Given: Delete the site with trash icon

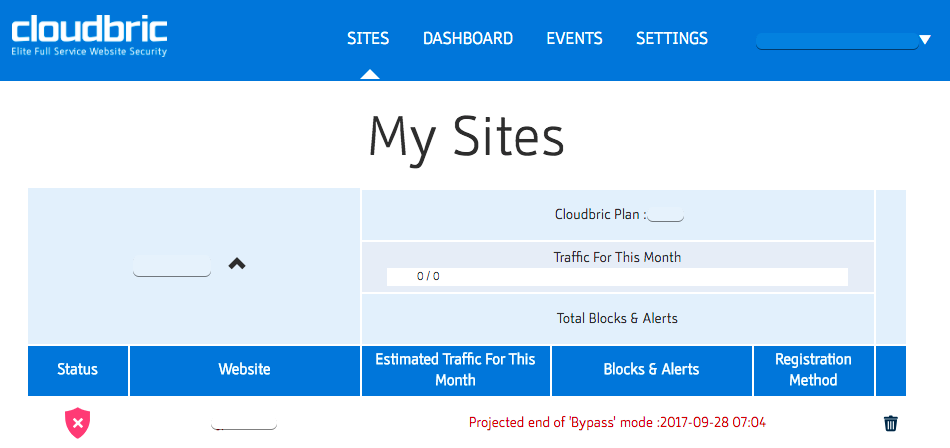Looking at the screenshot, I should pyautogui.click(x=891, y=423).
